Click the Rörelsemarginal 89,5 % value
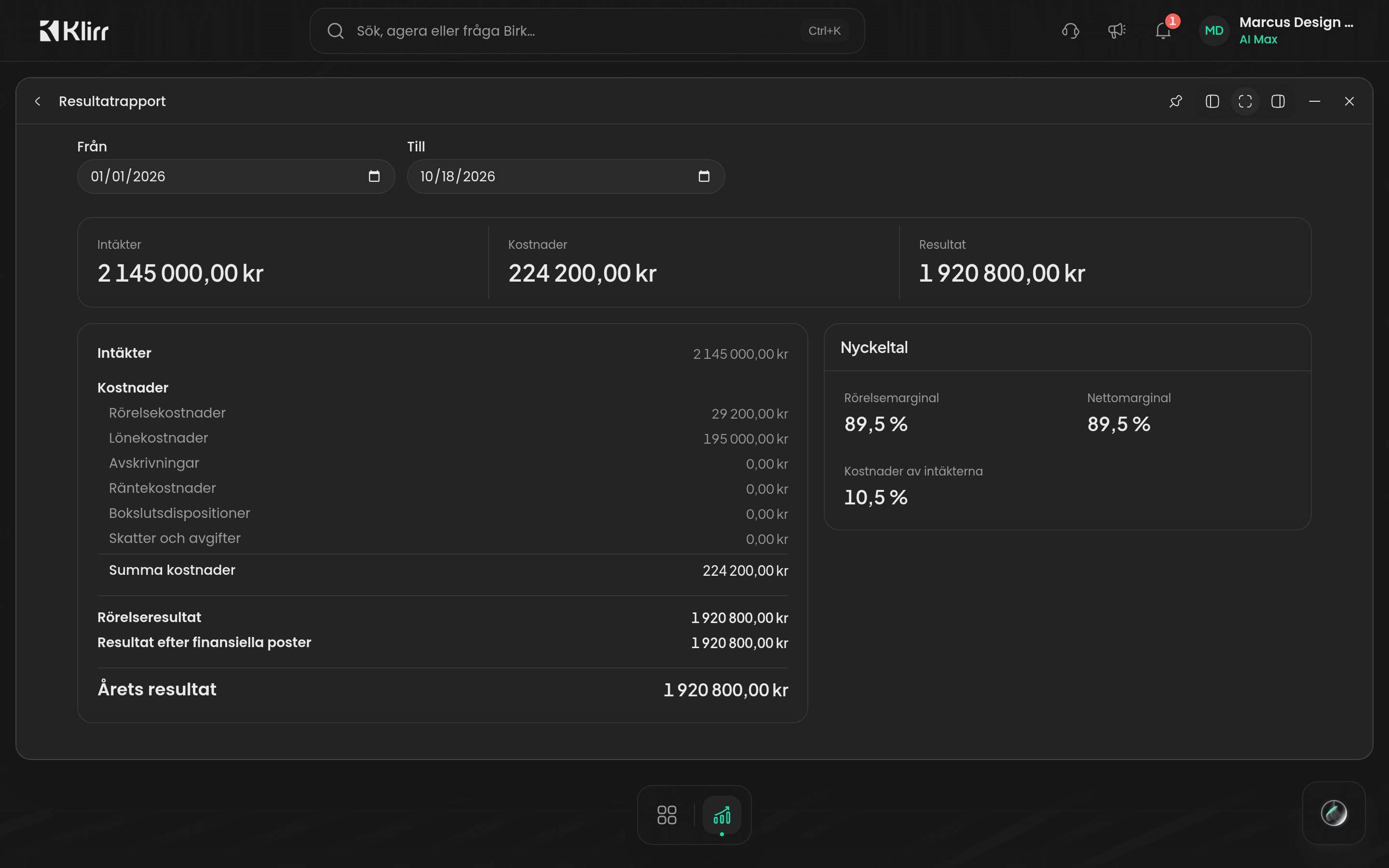The height and width of the screenshot is (868, 1389). [x=876, y=424]
